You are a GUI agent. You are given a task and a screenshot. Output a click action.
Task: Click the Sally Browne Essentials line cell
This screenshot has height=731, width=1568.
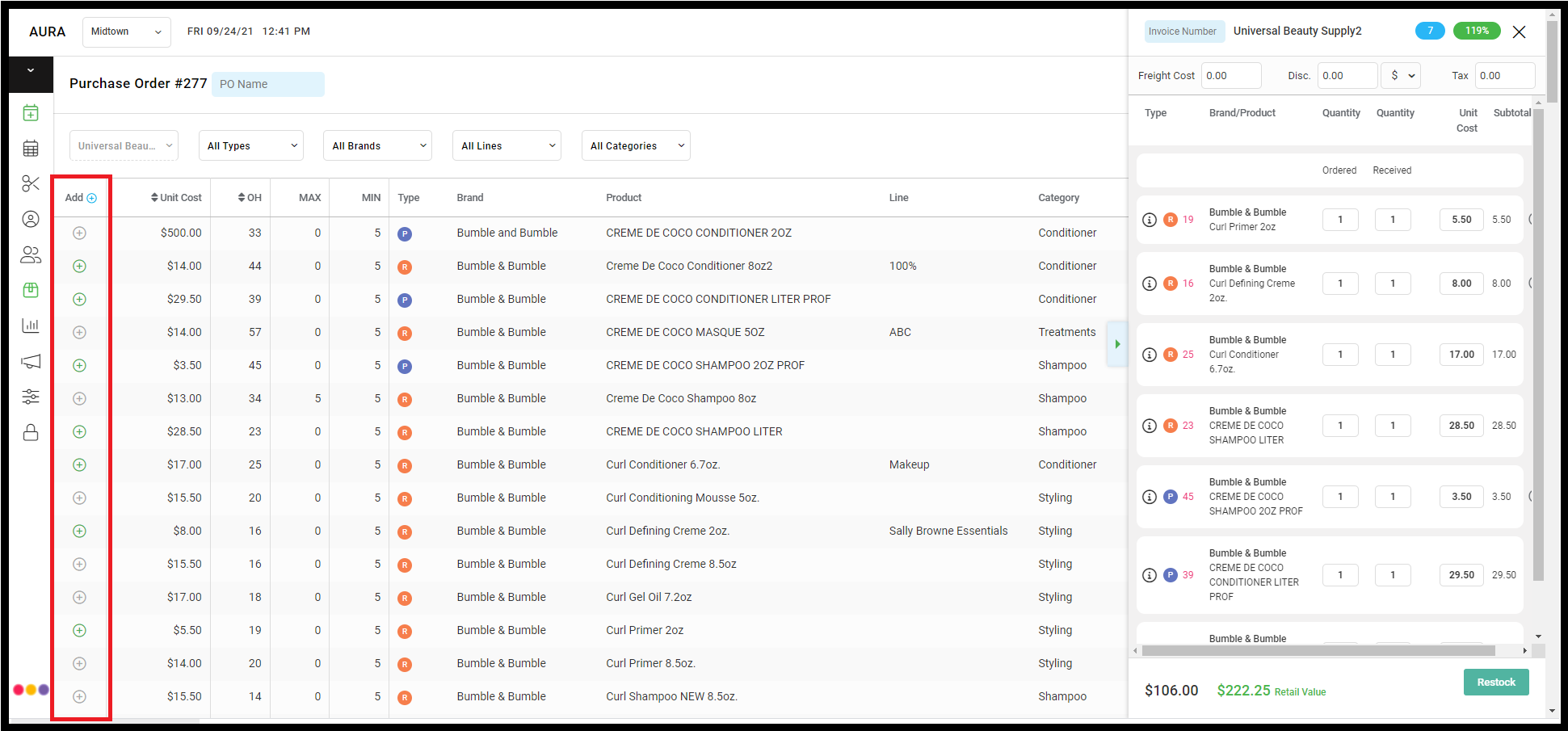[948, 531]
